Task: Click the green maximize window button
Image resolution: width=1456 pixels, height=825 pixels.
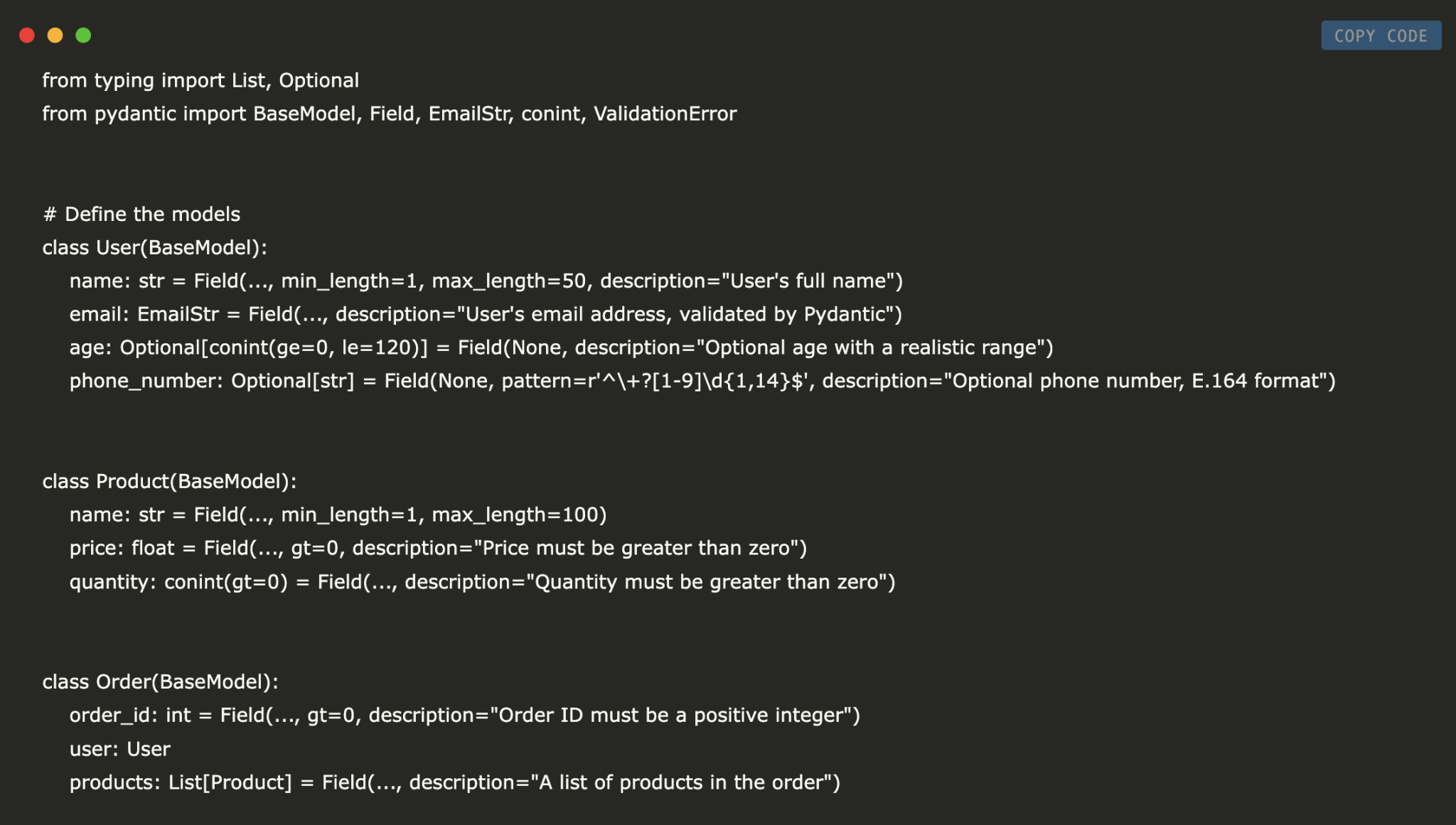Action: [x=82, y=36]
